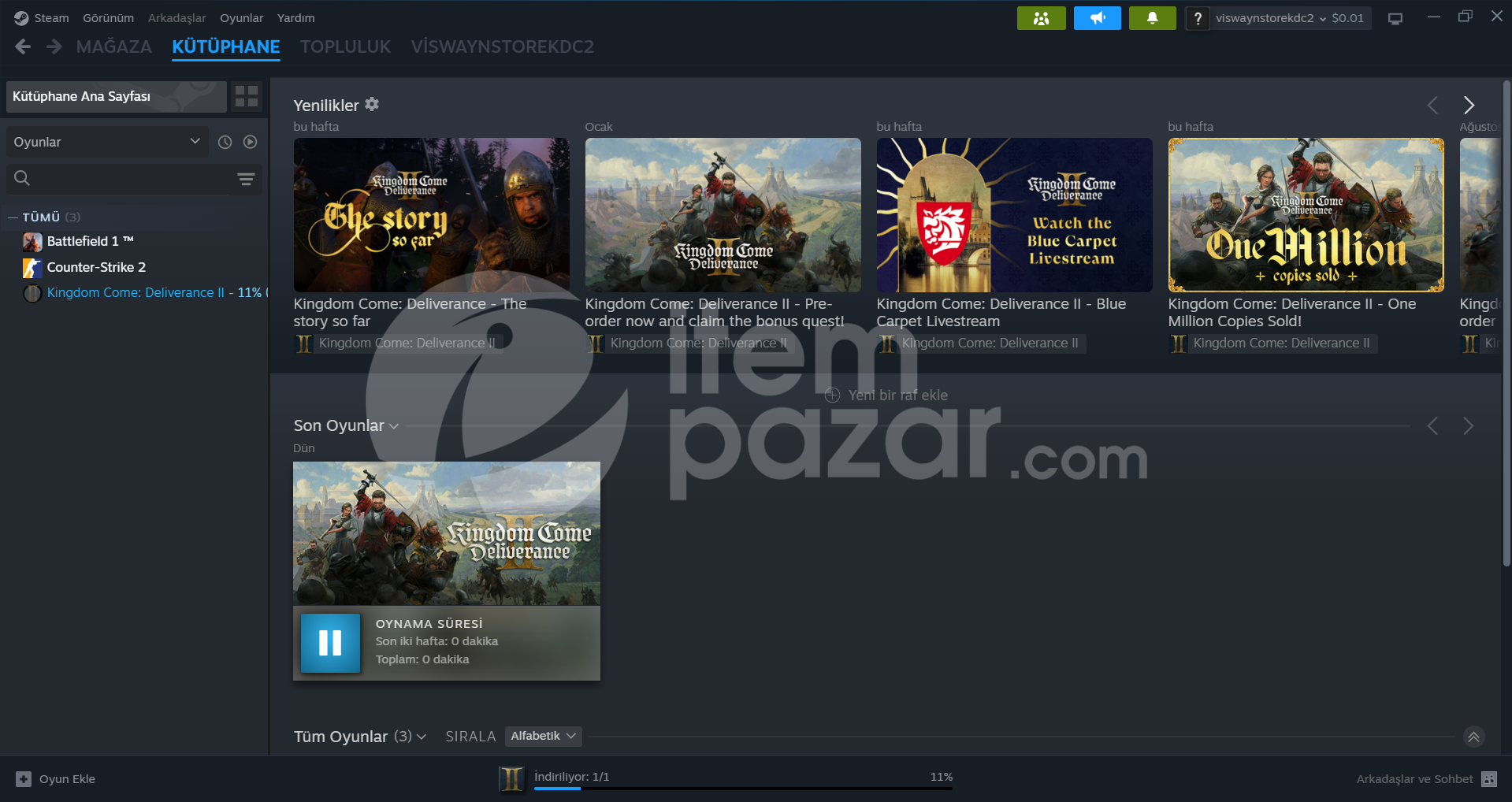This screenshot has width=1512, height=802.
Task: Open the friends icon button
Action: 1041,18
